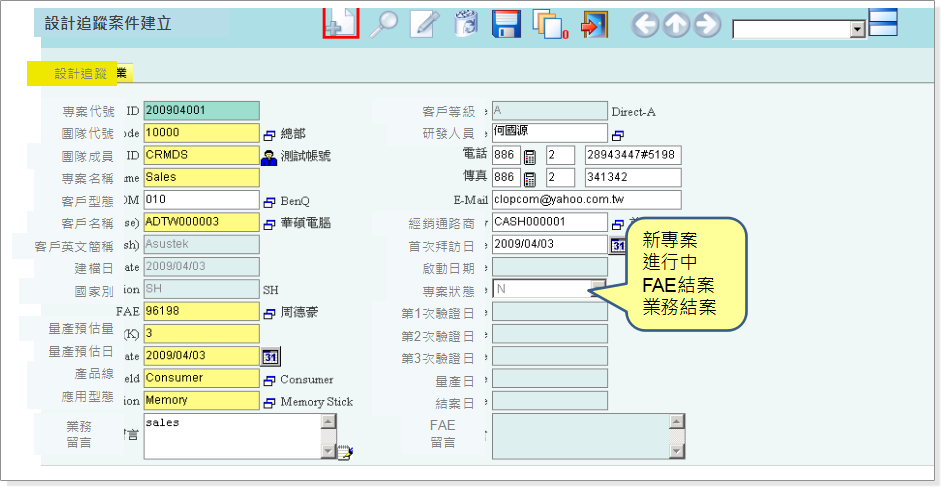Click the recycle bin delete icon
Image resolution: width=941 pixels, height=487 pixels.
[466, 24]
